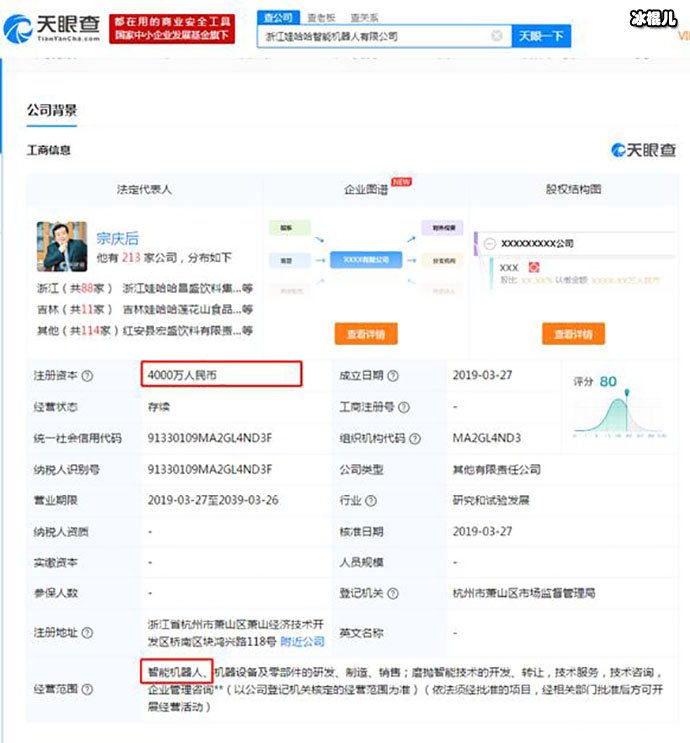Click 吉林娃哈哈莲花山食品... company entry
The image size is (690, 743).
(x=188, y=309)
